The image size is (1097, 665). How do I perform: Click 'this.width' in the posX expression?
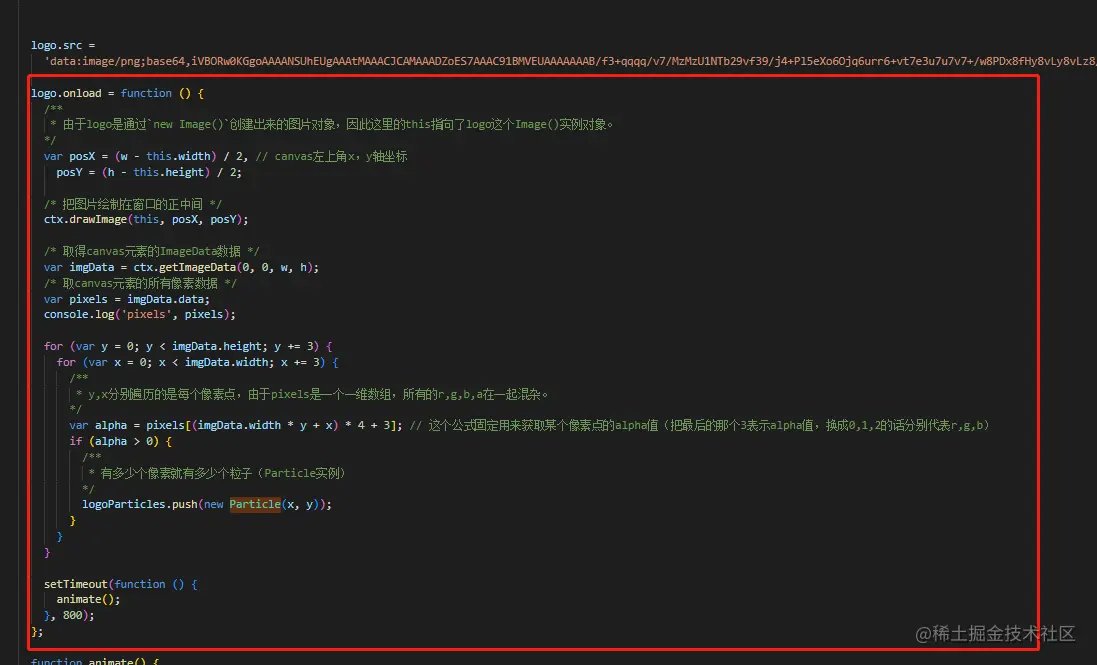(x=178, y=156)
